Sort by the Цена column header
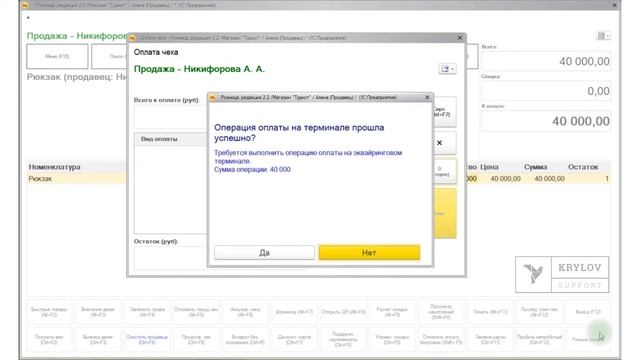This screenshot has height=360, width=640. (489, 167)
